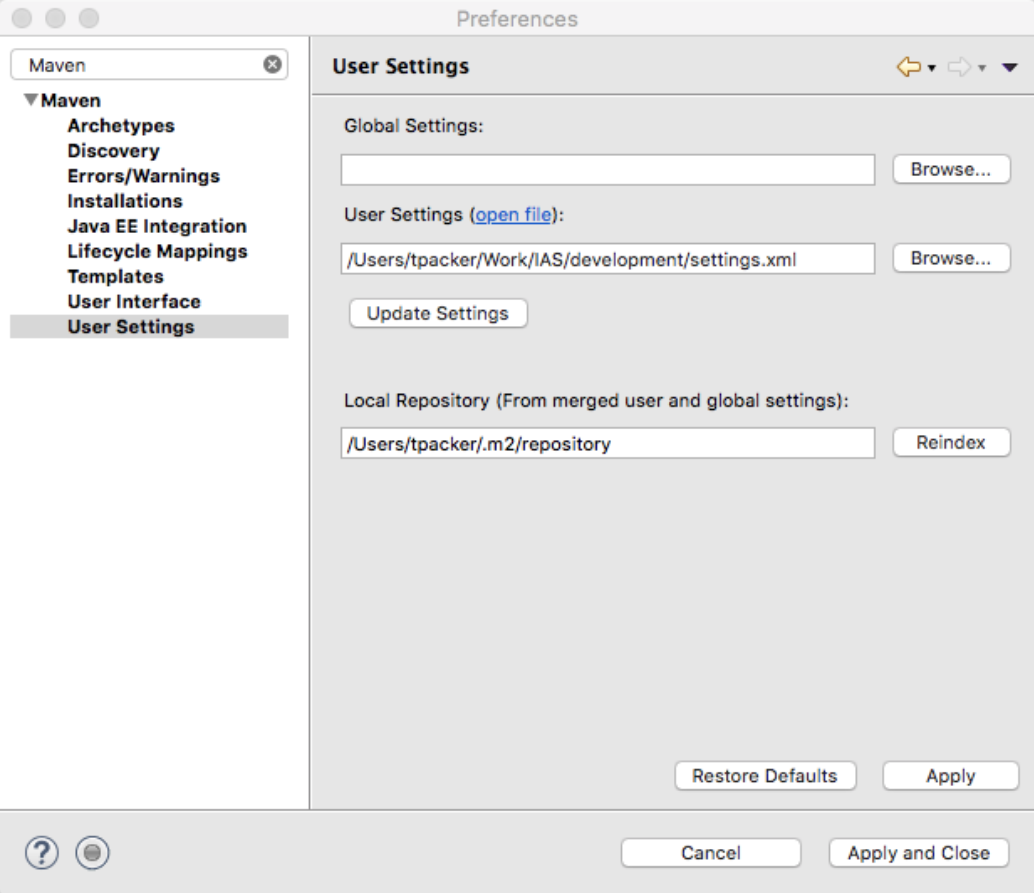
Task: Click the Update Settings button
Action: tap(438, 313)
